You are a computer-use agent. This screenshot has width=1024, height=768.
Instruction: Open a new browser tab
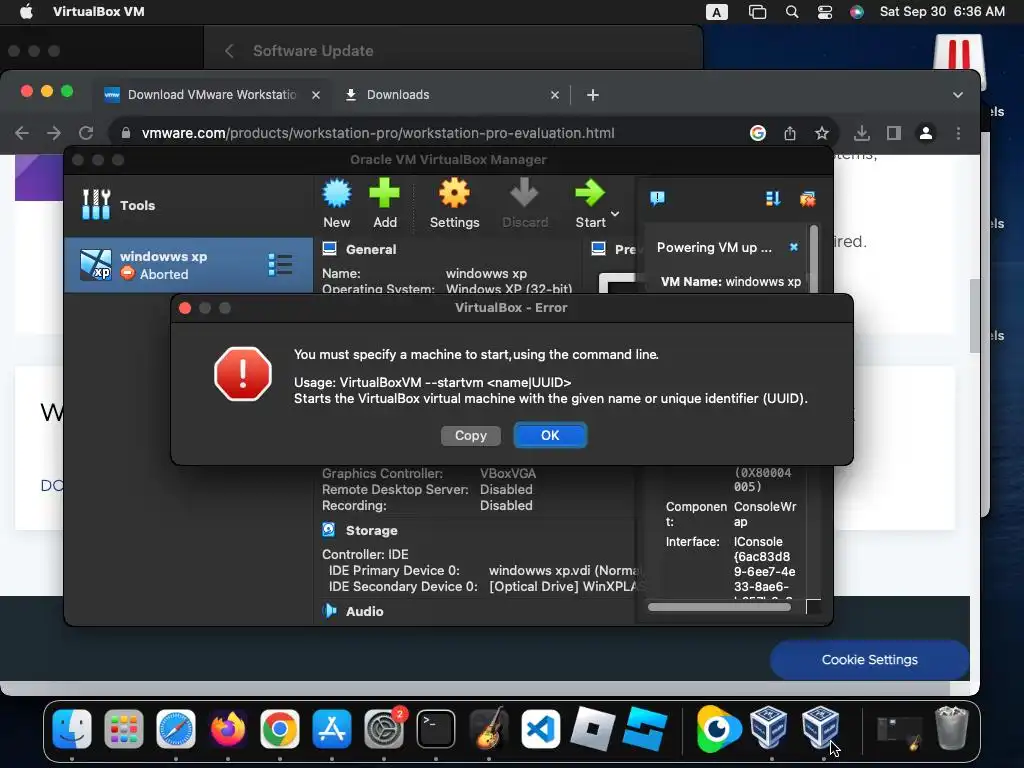coord(592,95)
